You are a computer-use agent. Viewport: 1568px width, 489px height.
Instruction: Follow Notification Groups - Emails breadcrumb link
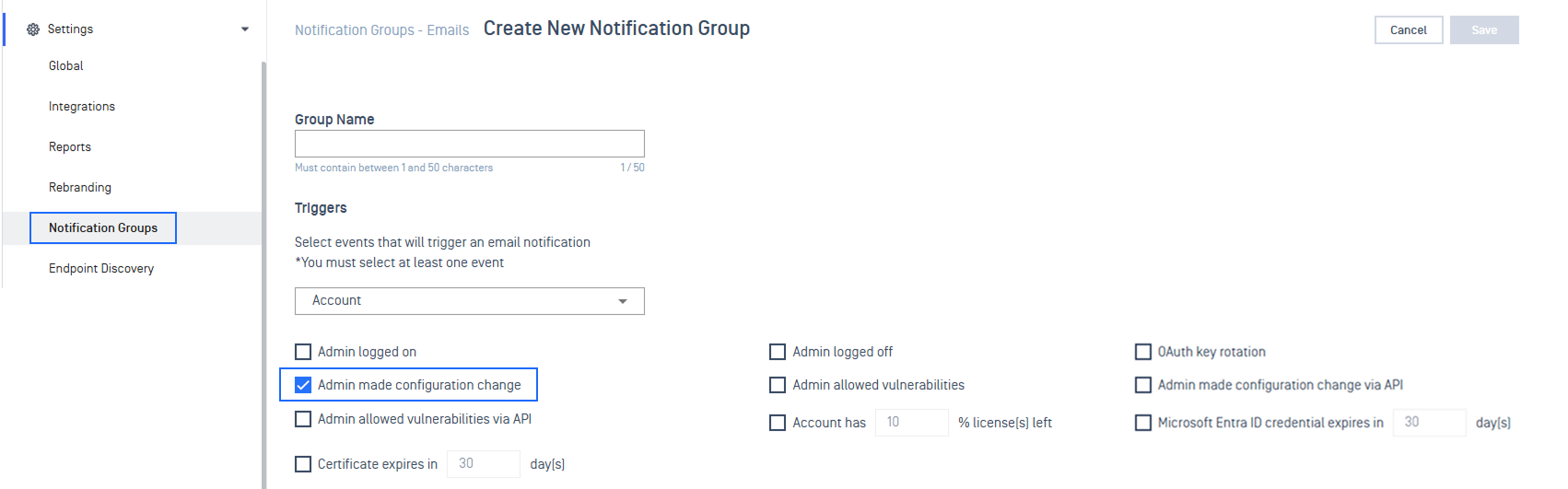click(381, 30)
